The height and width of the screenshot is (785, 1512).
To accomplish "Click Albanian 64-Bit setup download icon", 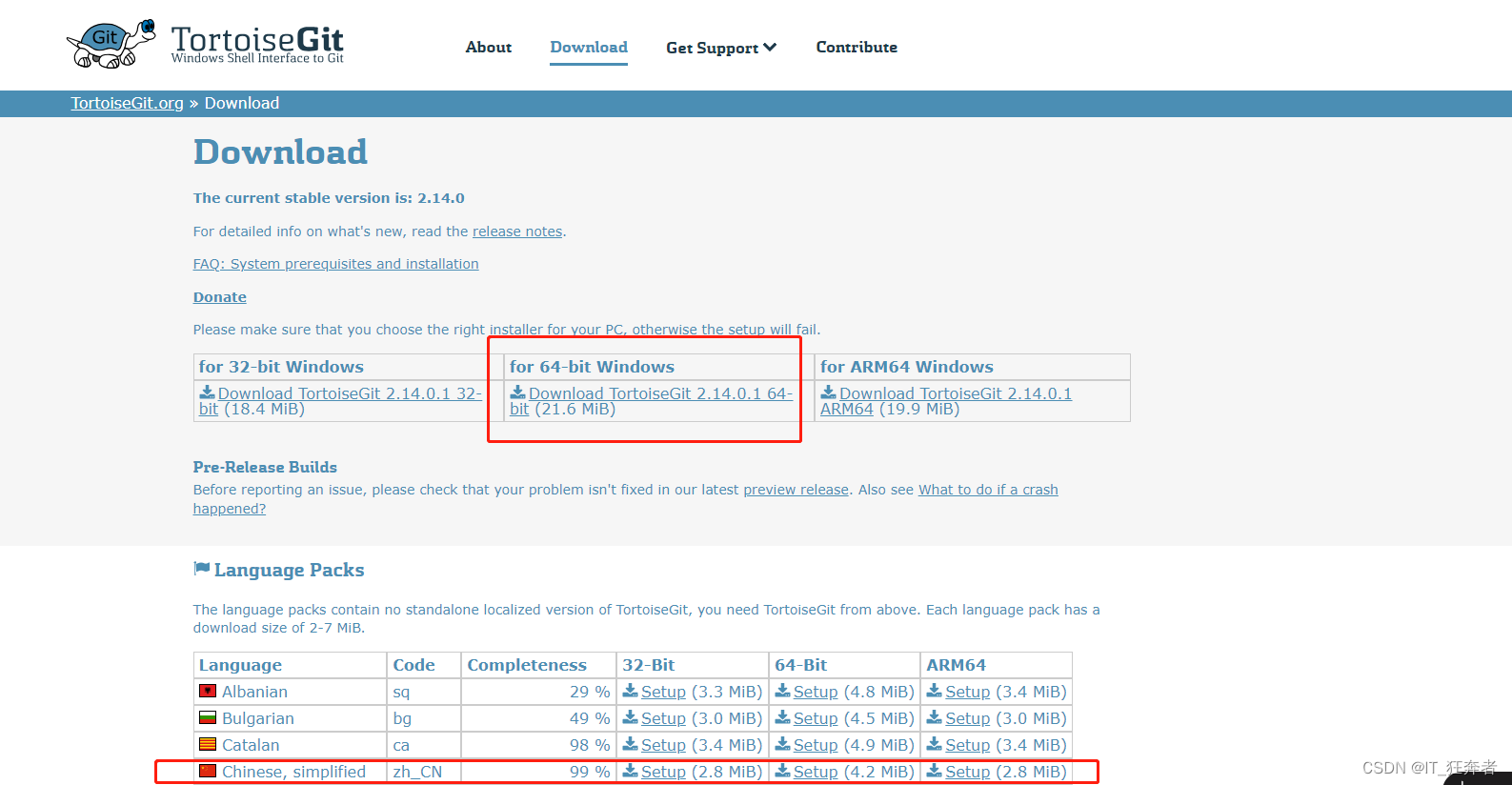I will pos(782,691).
